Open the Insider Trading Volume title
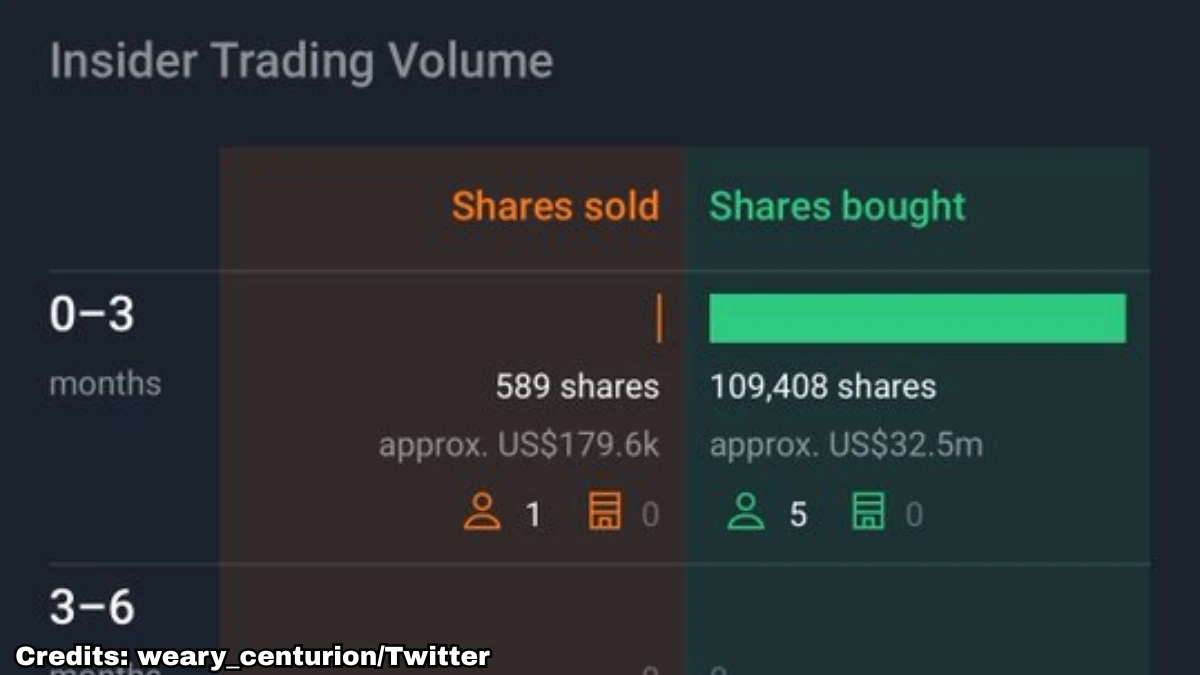 pyautogui.click(x=301, y=62)
